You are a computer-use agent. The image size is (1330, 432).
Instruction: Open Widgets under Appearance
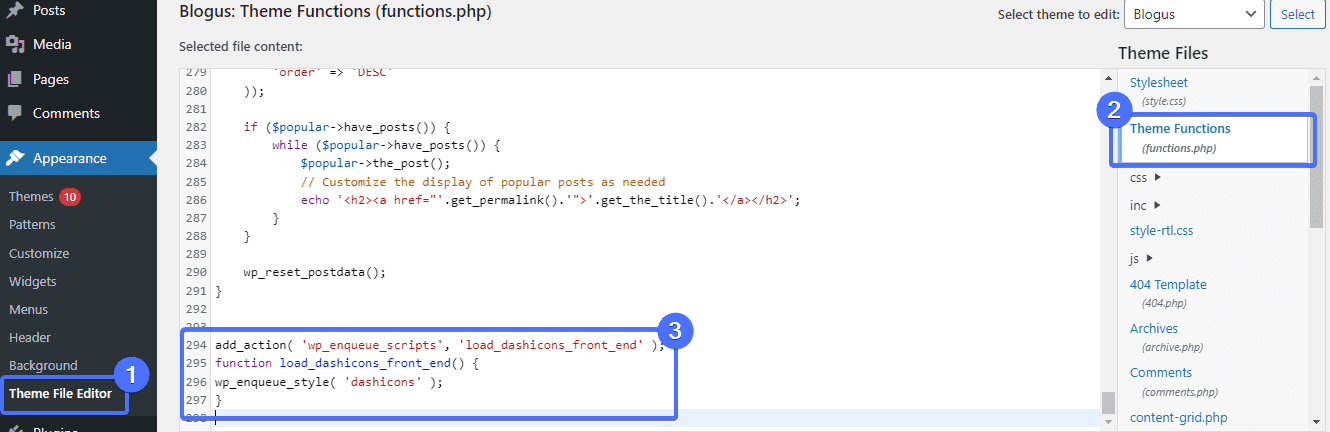(33, 281)
